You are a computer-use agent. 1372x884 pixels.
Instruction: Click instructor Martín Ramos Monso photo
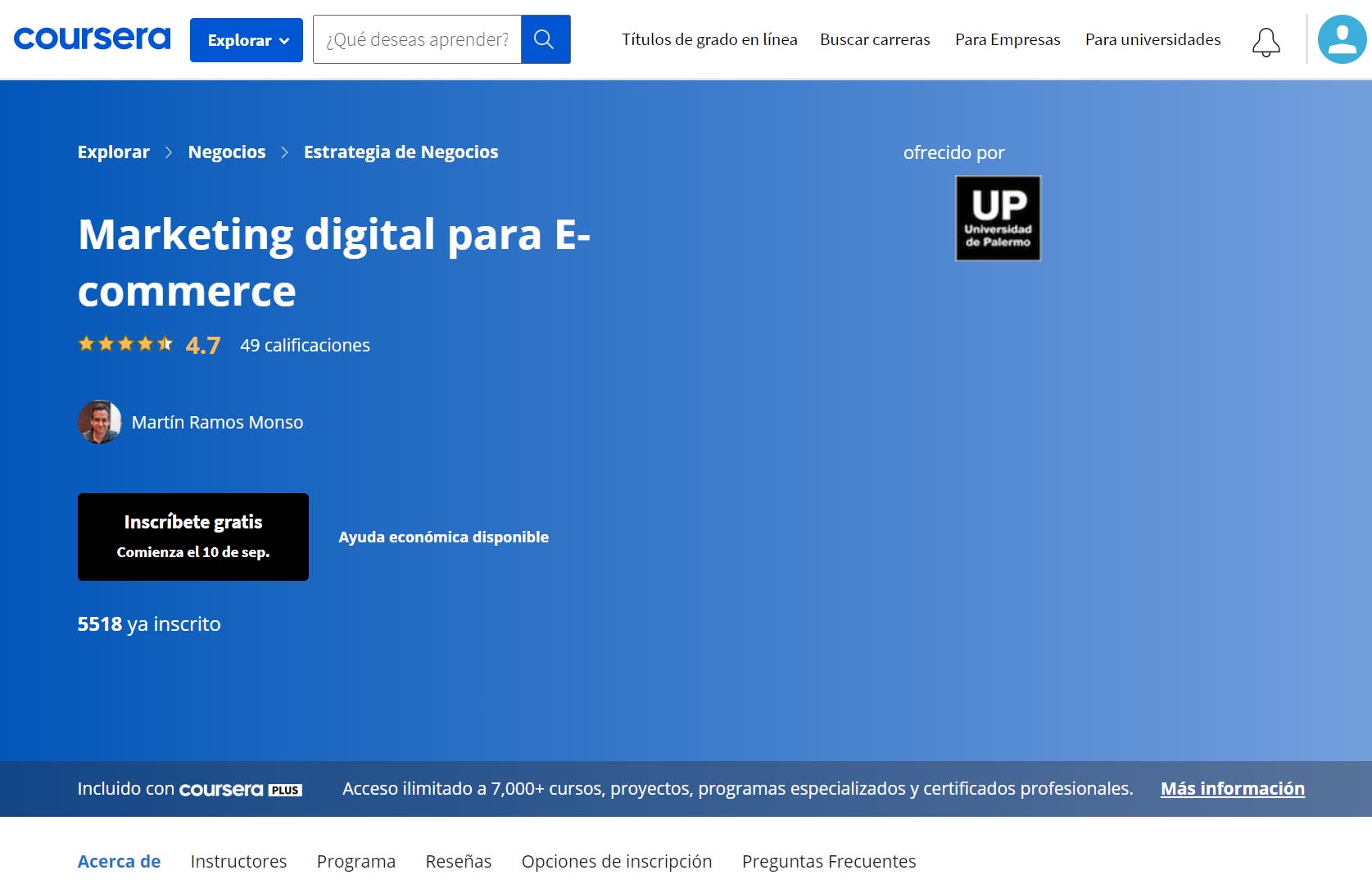tap(100, 422)
